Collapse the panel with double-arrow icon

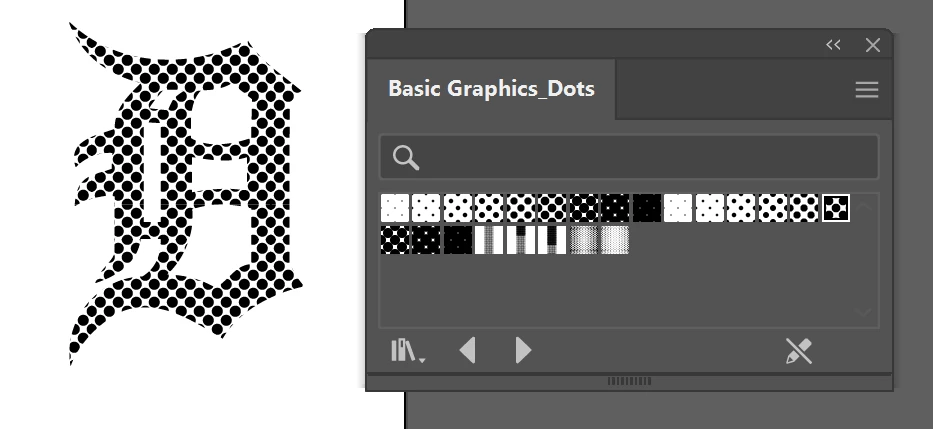tap(833, 45)
